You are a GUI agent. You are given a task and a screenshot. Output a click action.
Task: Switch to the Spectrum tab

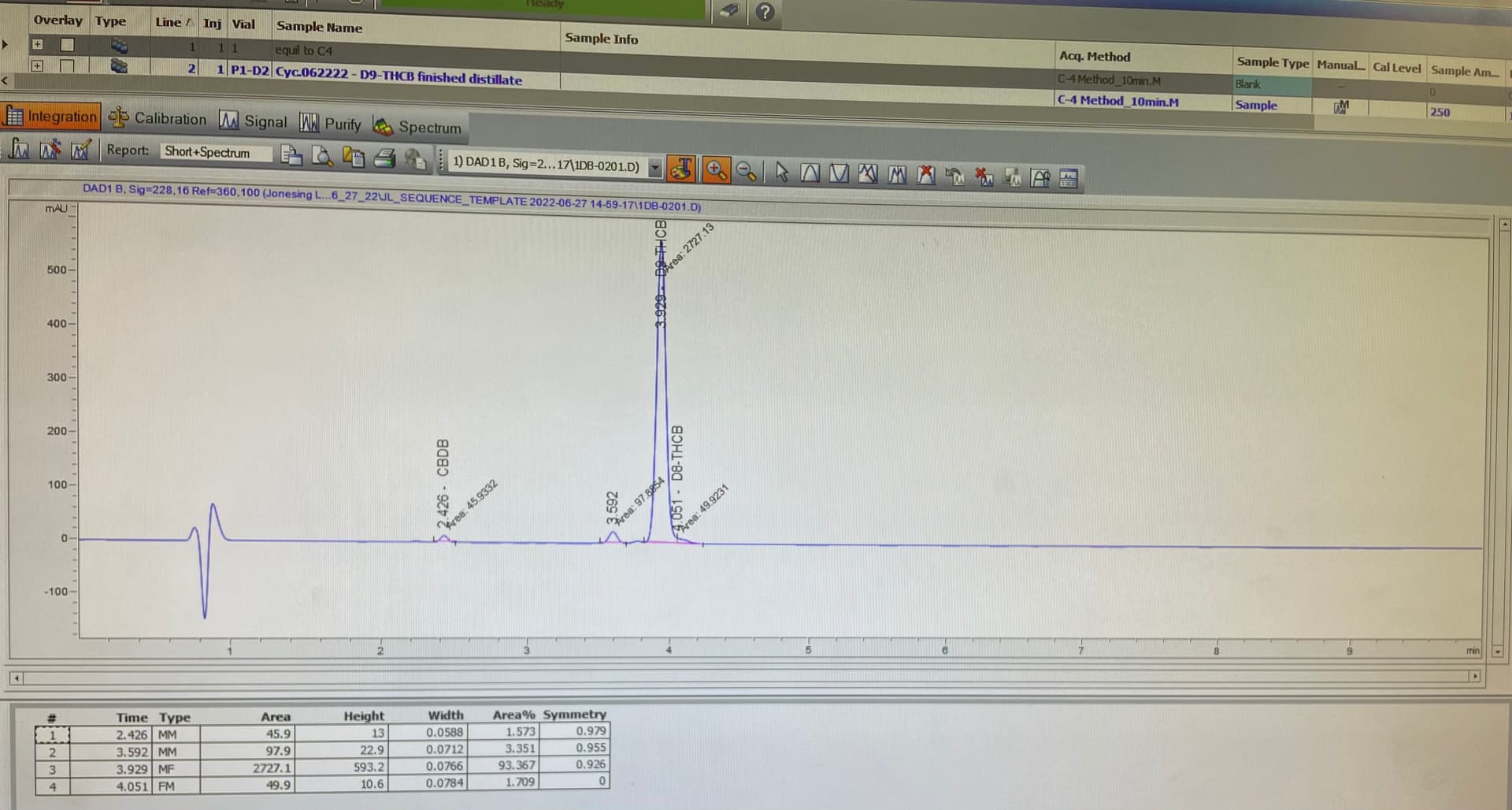click(x=417, y=126)
